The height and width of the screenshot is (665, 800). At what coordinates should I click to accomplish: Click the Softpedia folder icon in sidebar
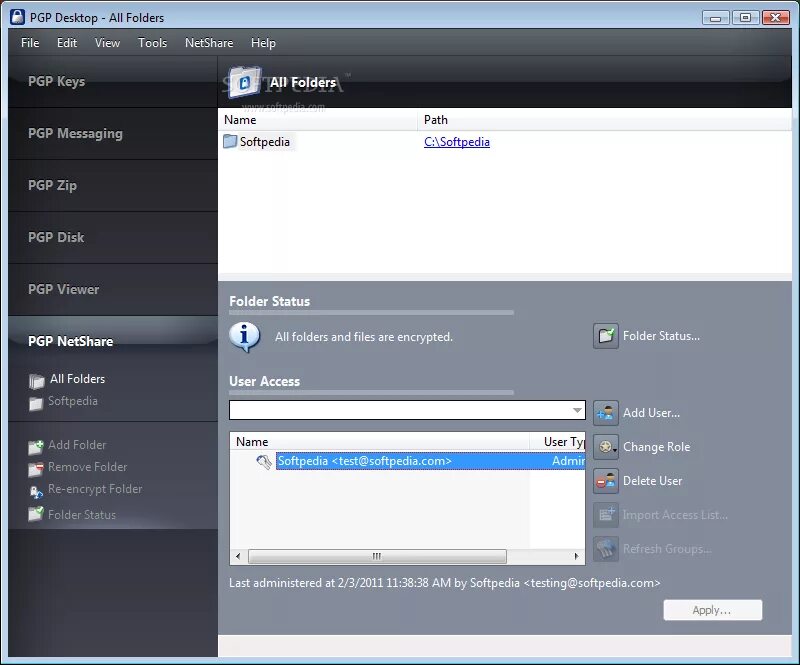pyautogui.click(x=36, y=404)
